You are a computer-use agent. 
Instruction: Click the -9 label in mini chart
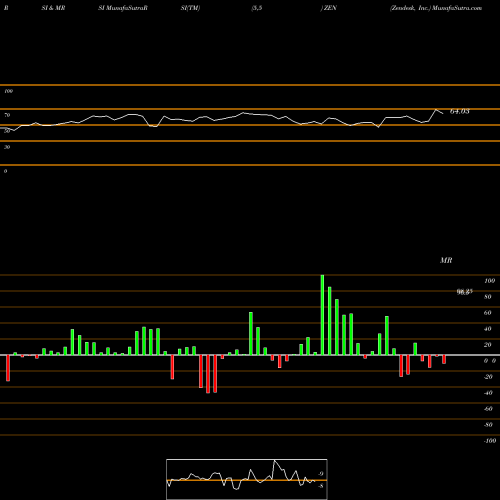(x=320, y=474)
